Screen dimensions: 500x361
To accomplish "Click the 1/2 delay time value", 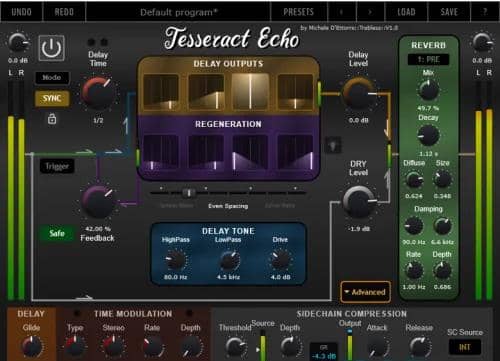I will (x=98, y=120).
